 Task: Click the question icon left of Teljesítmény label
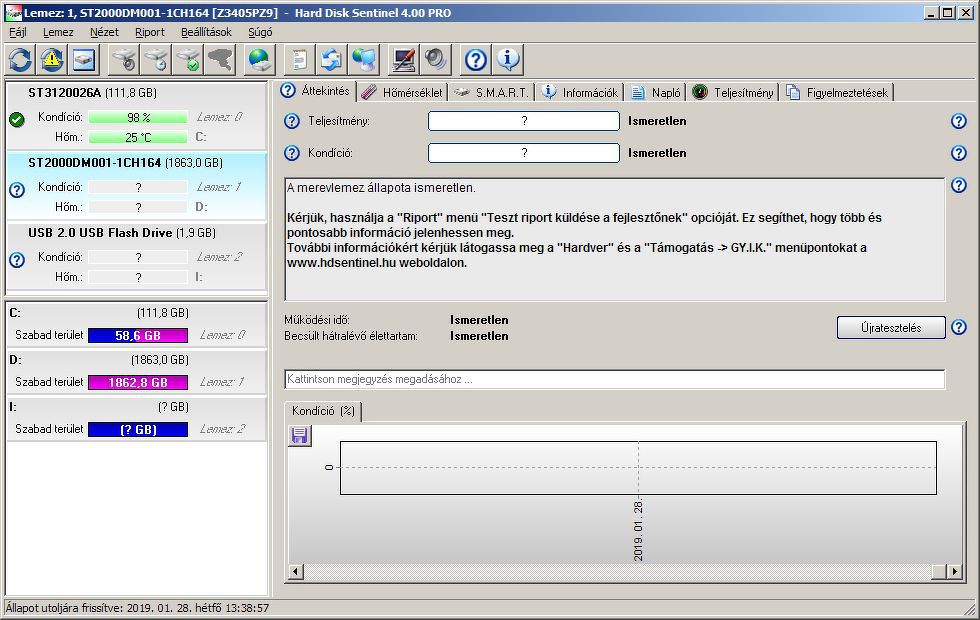point(292,121)
